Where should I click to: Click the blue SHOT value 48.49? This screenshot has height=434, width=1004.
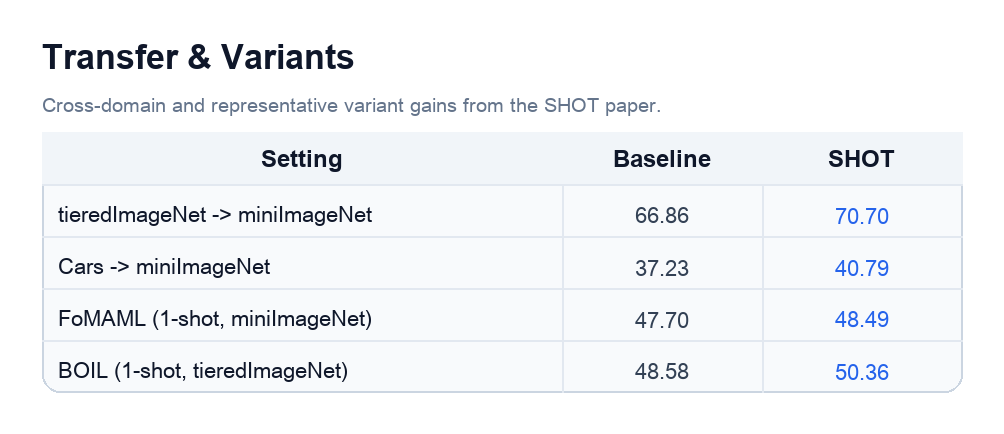[862, 320]
